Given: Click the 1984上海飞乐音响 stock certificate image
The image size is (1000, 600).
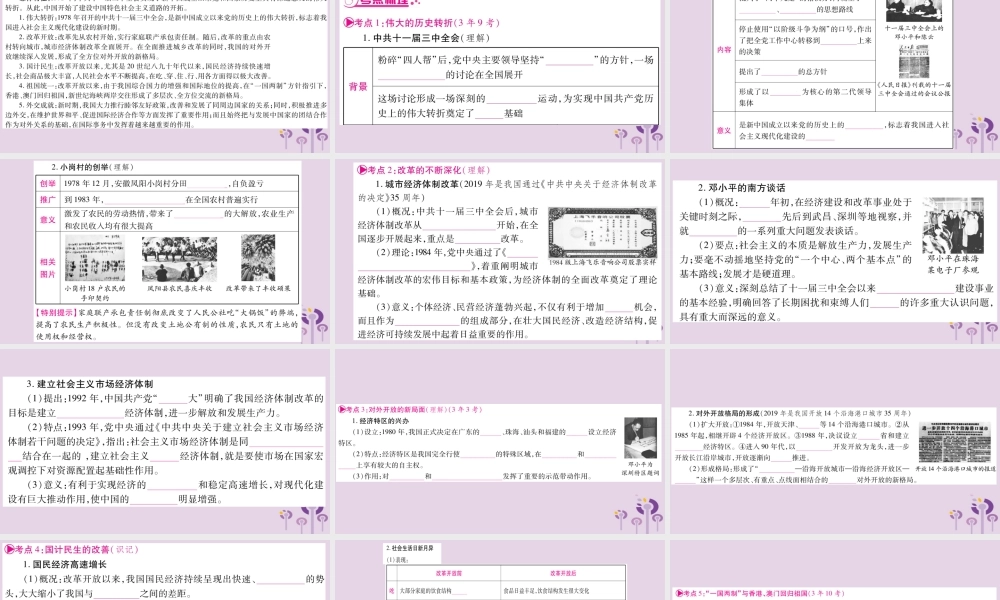Looking at the screenshot, I should point(602,233).
